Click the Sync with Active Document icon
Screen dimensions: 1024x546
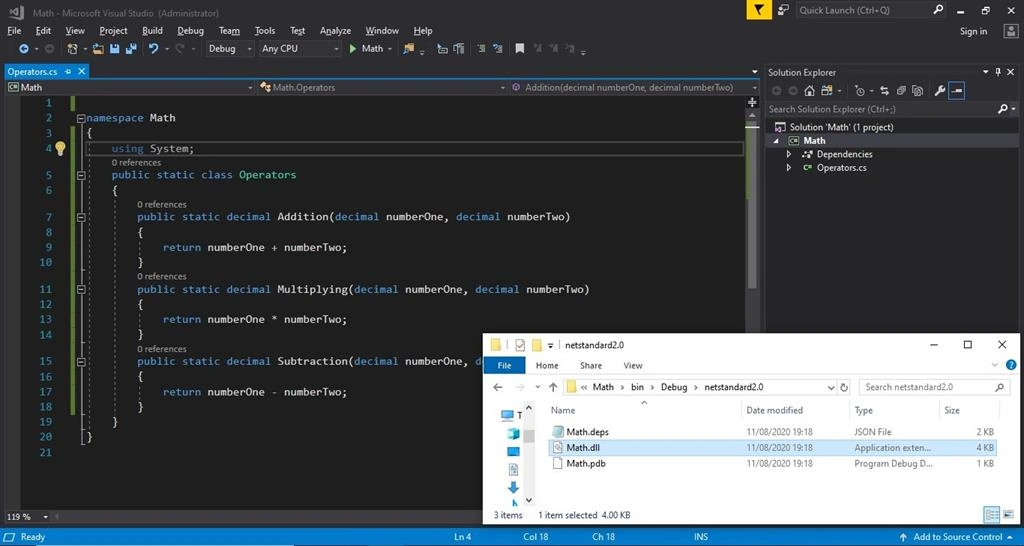(x=884, y=91)
